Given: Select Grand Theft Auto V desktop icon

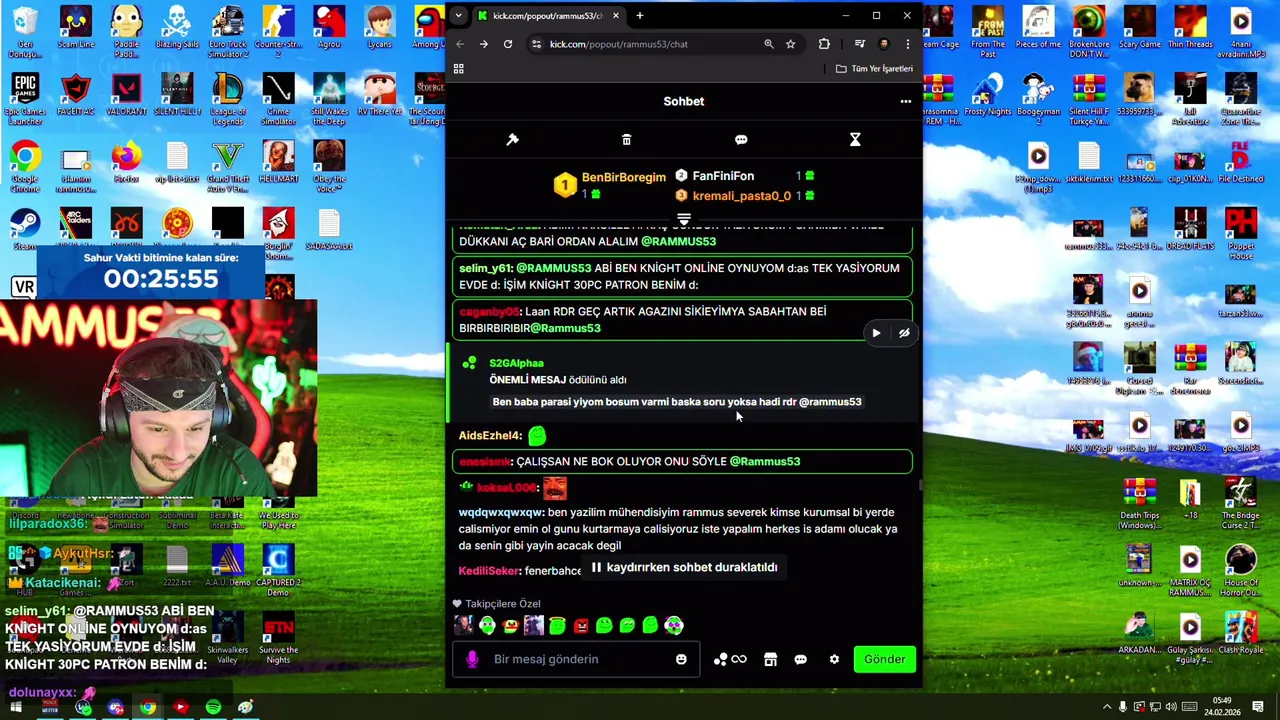Looking at the screenshot, I should (227, 167).
